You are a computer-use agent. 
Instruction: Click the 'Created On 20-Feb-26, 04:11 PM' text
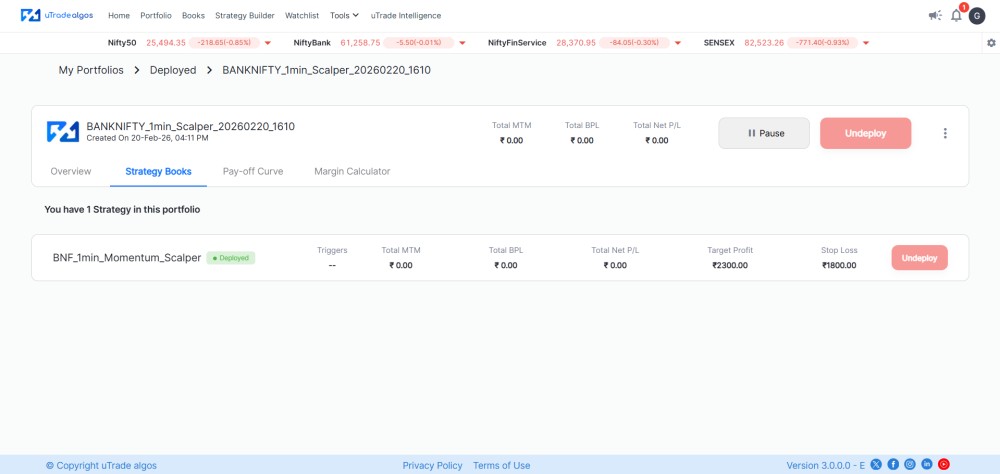pos(147,138)
